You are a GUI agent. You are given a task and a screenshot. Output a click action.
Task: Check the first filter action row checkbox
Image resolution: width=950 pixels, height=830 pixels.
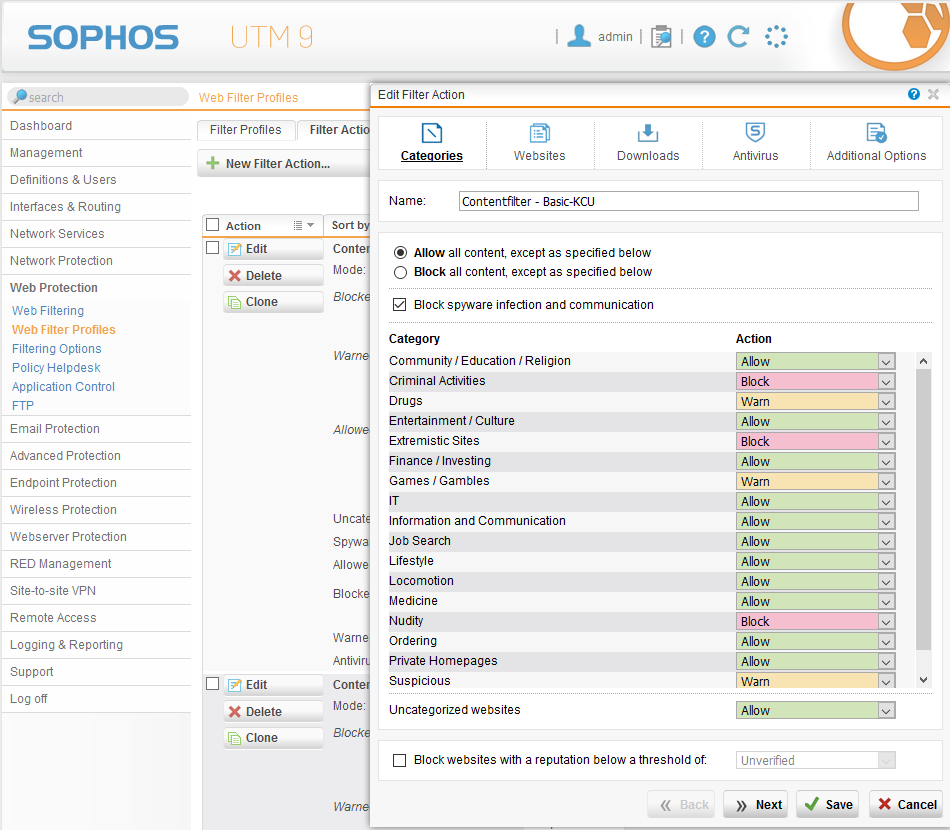213,248
